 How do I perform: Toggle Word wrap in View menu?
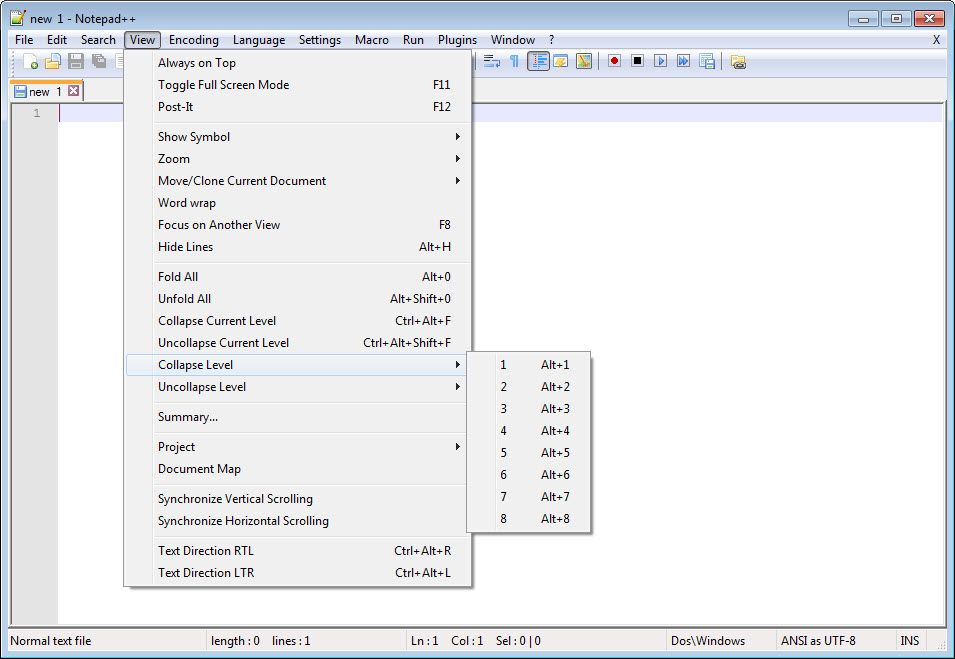[297, 203]
